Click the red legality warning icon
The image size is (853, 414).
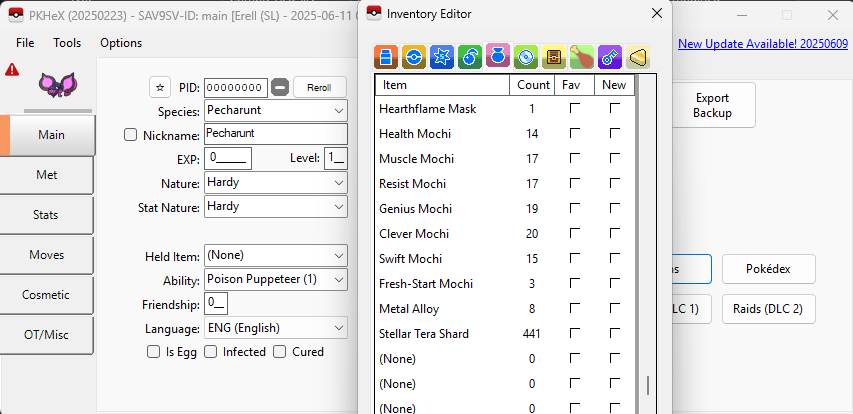(x=12, y=70)
